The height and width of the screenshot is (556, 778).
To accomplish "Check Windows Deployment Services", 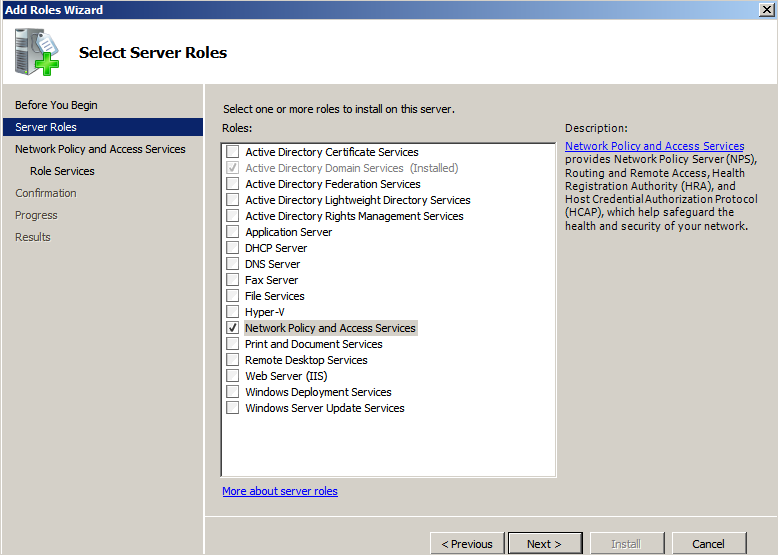I will pyautogui.click(x=232, y=392).
